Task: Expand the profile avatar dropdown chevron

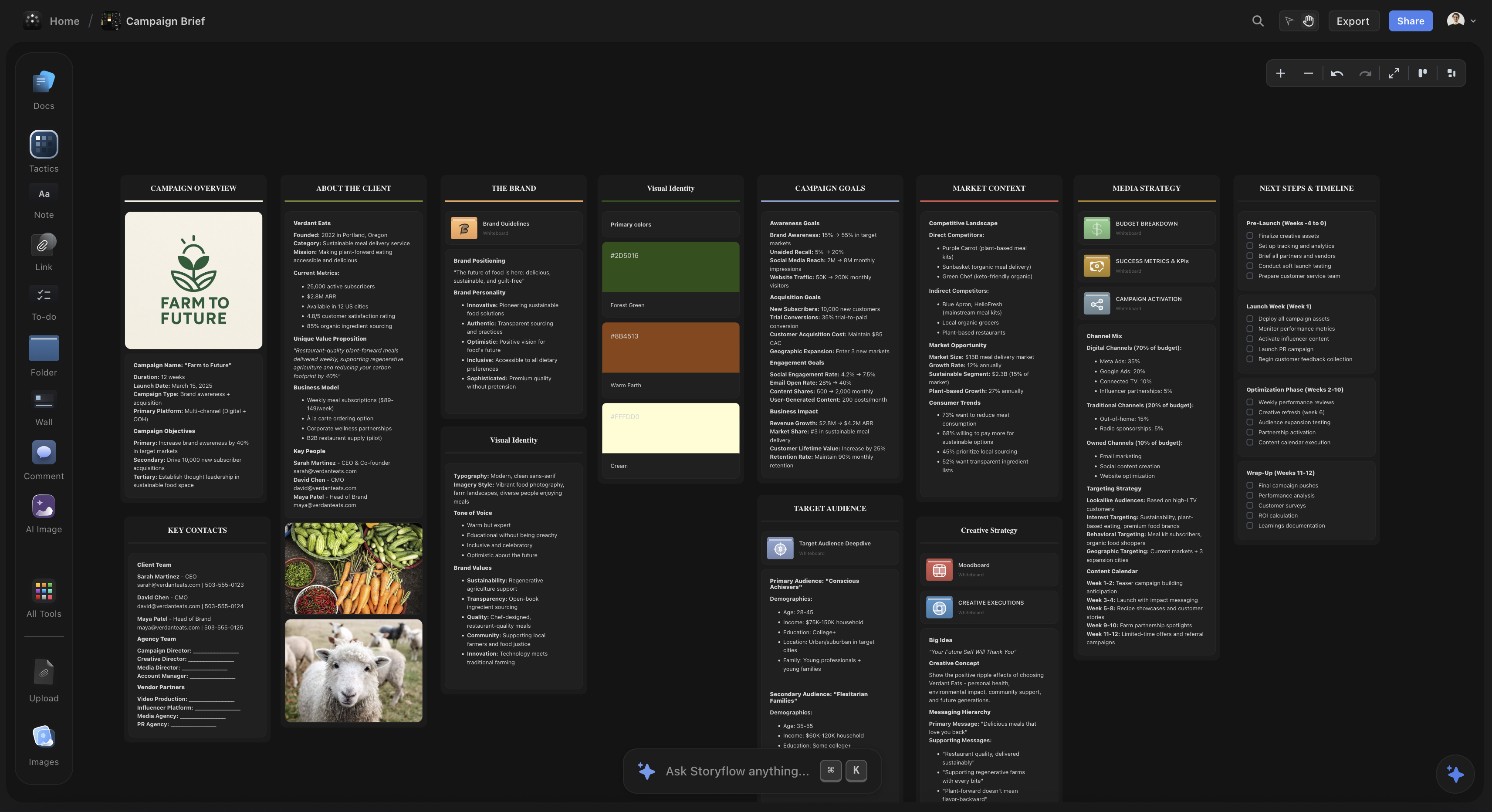Action: (x=1473, y=21)
